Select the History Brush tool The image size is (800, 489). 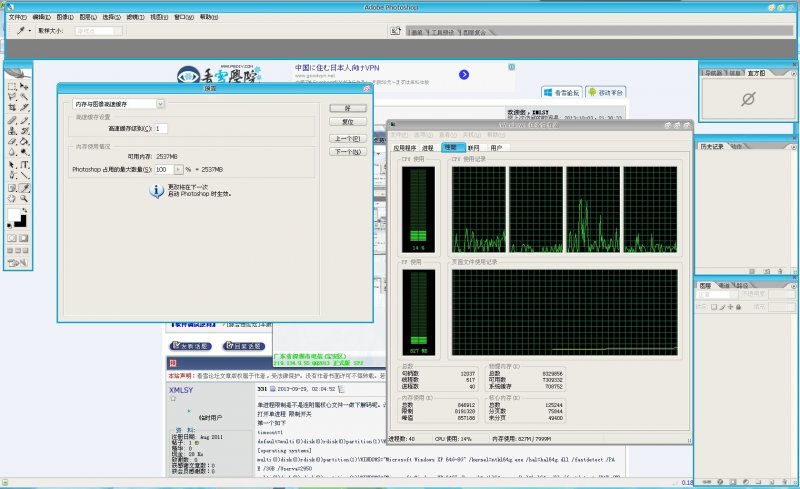click(24, 131)
